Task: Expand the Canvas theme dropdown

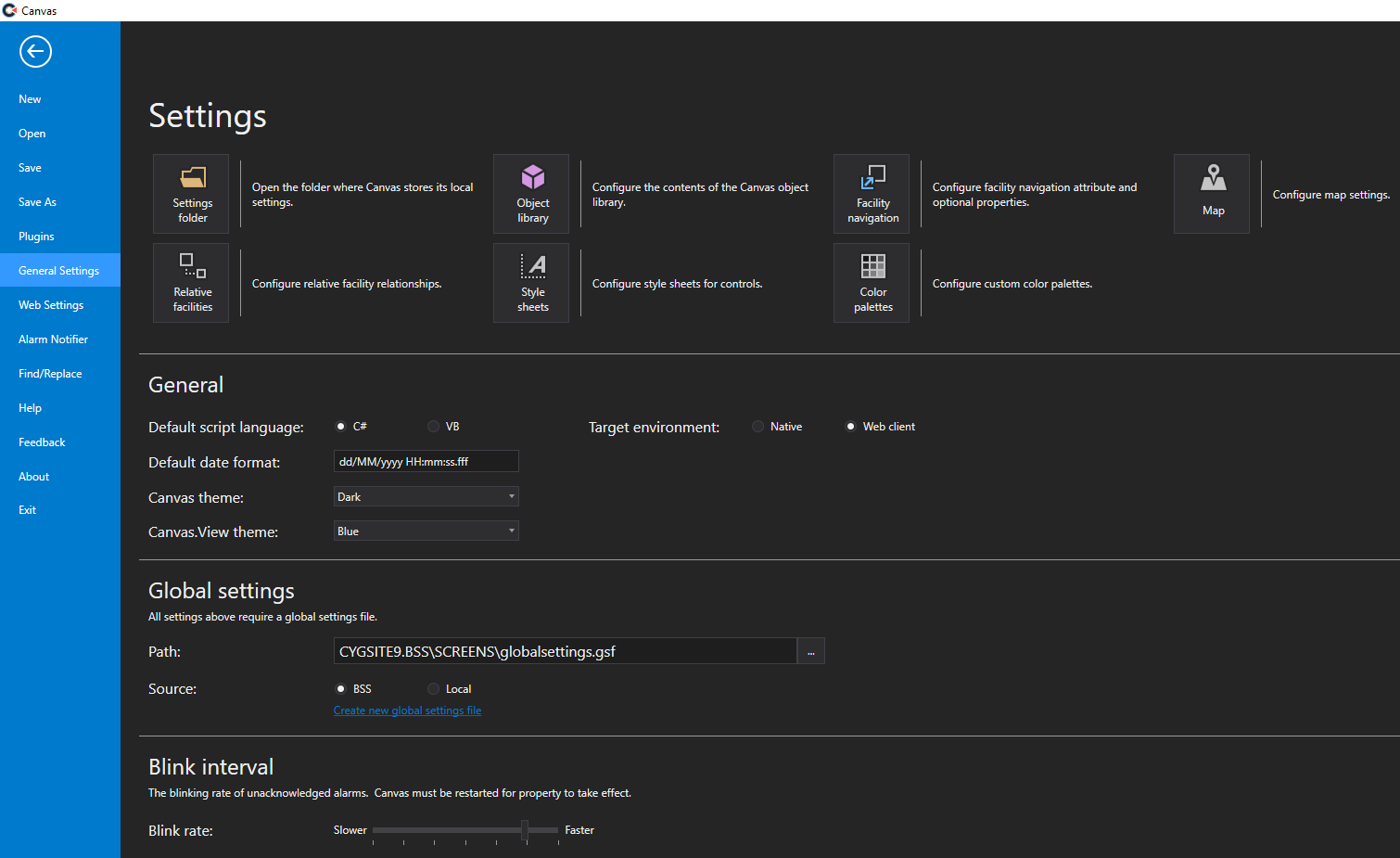Action: (426, 497)
